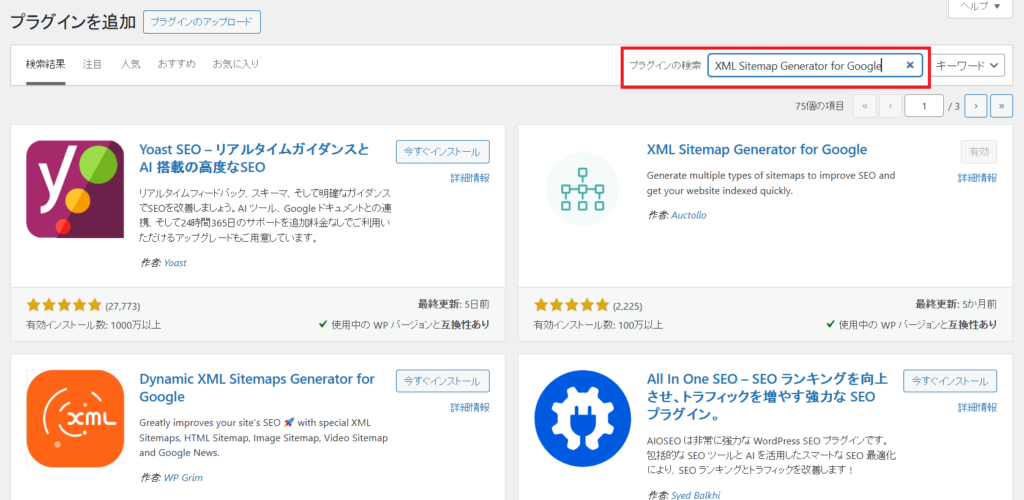Viewport: 1024px width, 500px height.
Task: Install Dynamic XML Sitemaps Generator plugin
Action: point(442,381)
